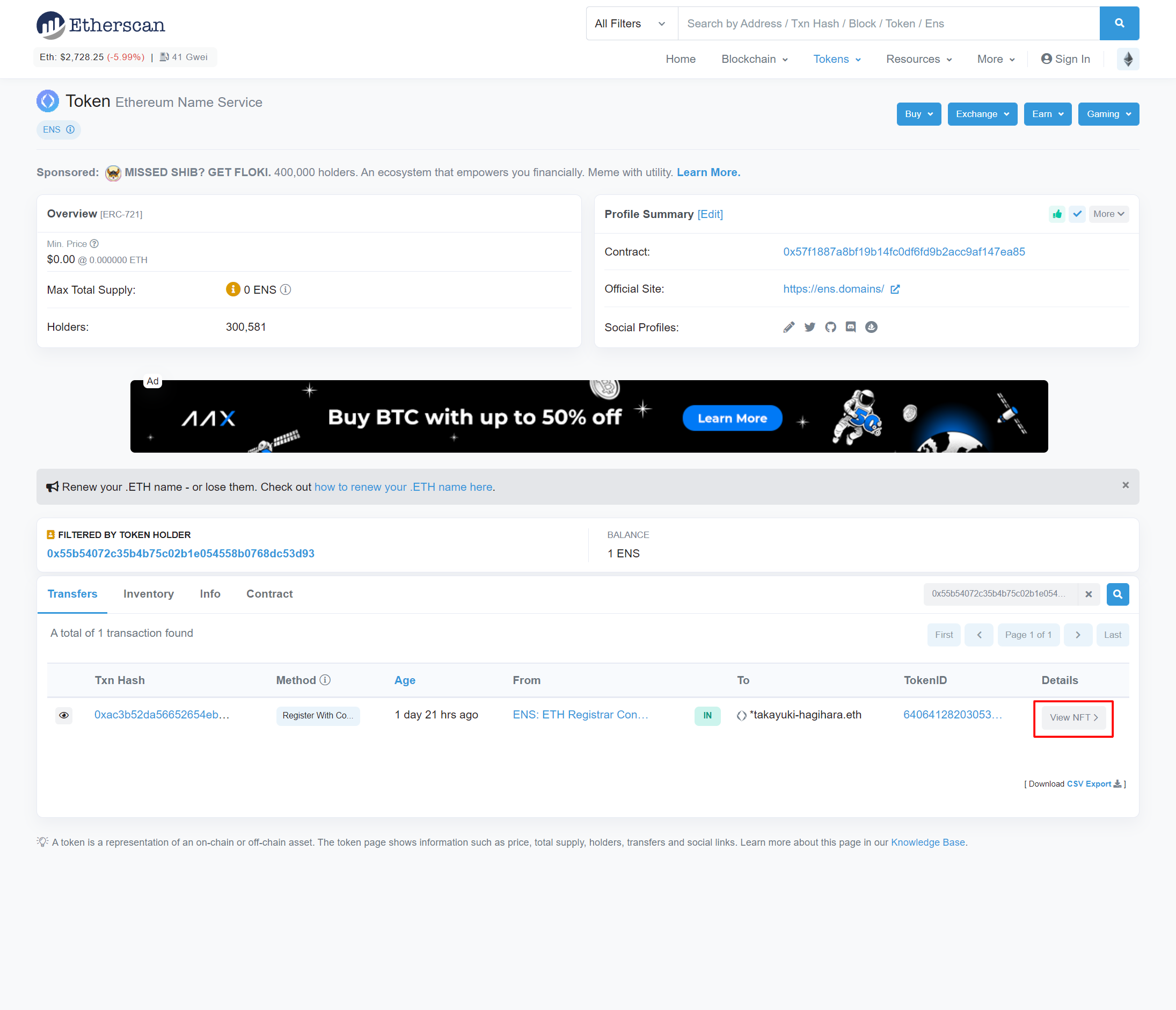Clear the address filter with the X
The image size is (1176, 1010).
coord(1089,594)
